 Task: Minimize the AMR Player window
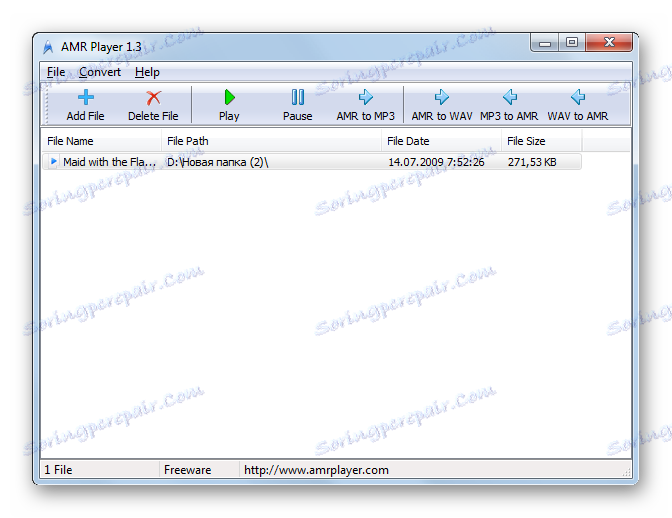(x=544, y=43)
